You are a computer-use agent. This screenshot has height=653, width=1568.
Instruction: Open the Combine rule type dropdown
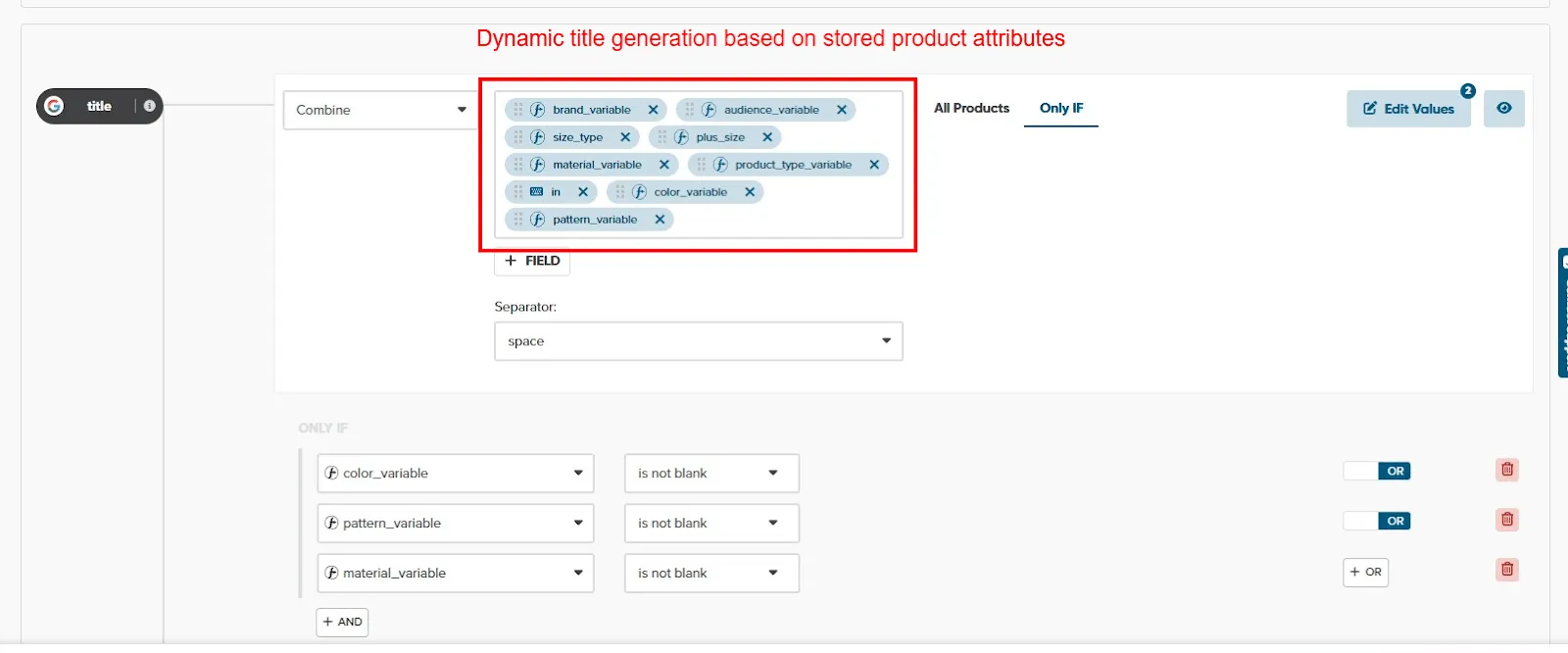(x=380, y=110)
